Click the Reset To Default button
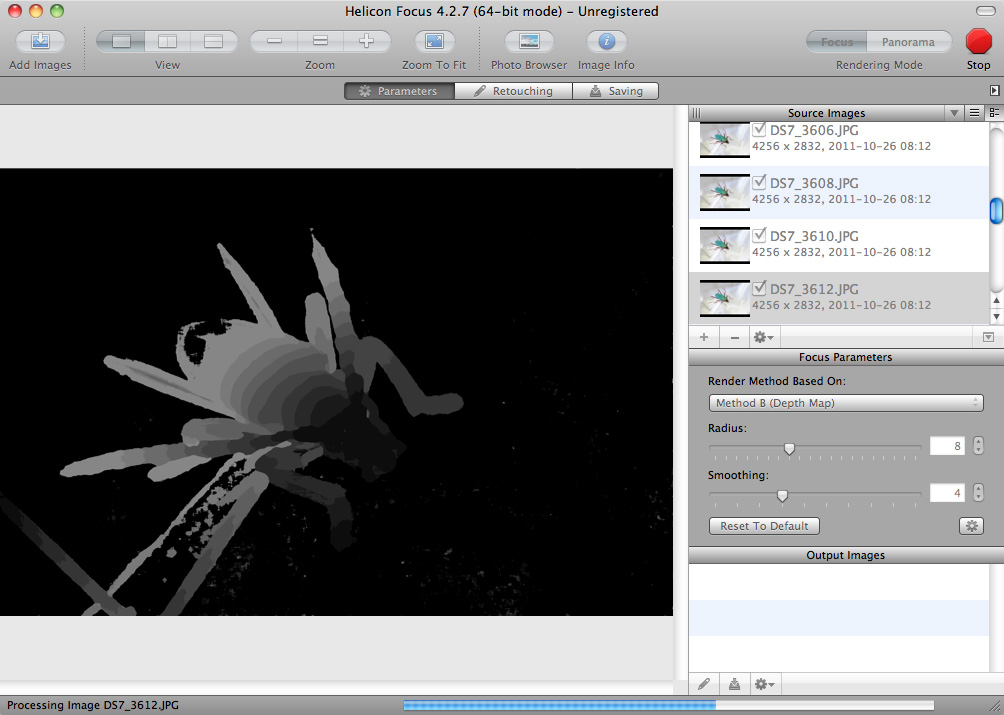 765,526
